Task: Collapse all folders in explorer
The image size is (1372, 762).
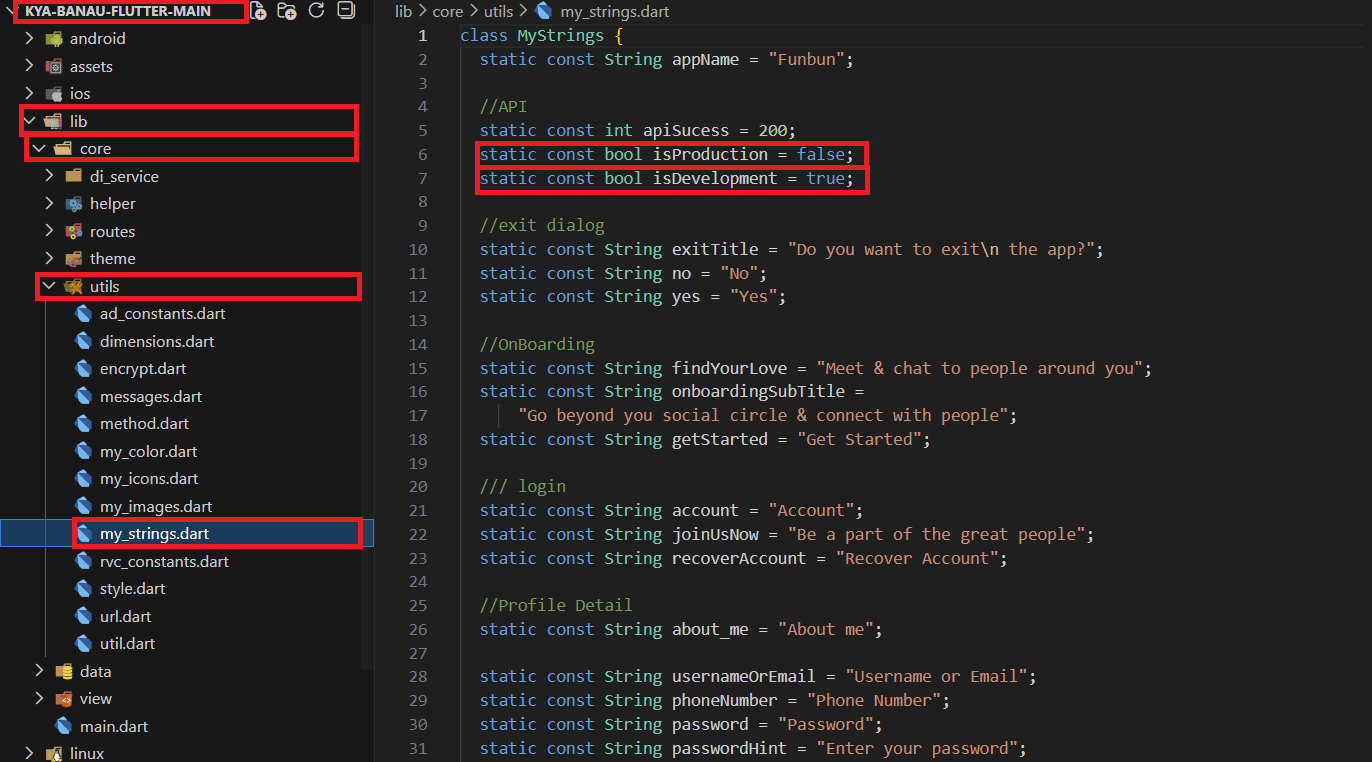Action: pyautogui.click(x=346, y=11)
